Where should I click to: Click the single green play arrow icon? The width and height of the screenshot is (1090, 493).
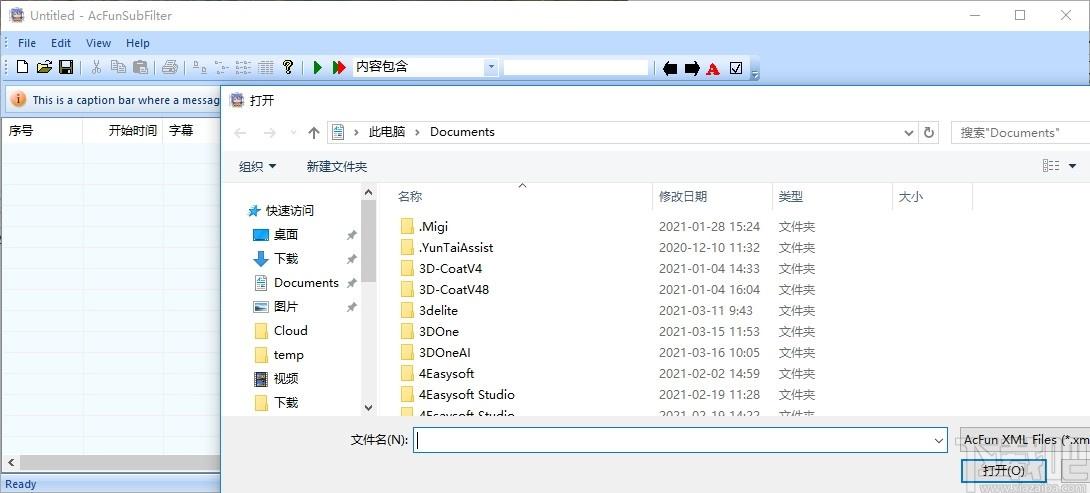318,67
